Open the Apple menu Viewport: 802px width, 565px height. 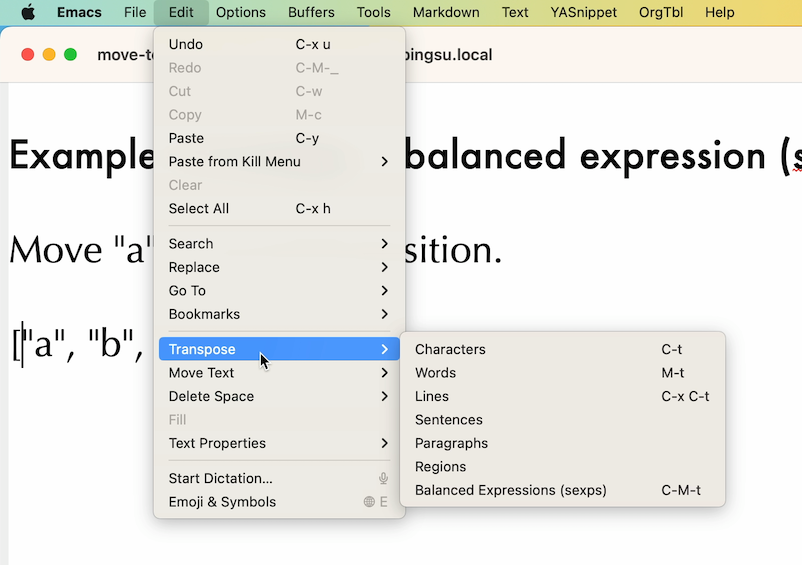28,12
